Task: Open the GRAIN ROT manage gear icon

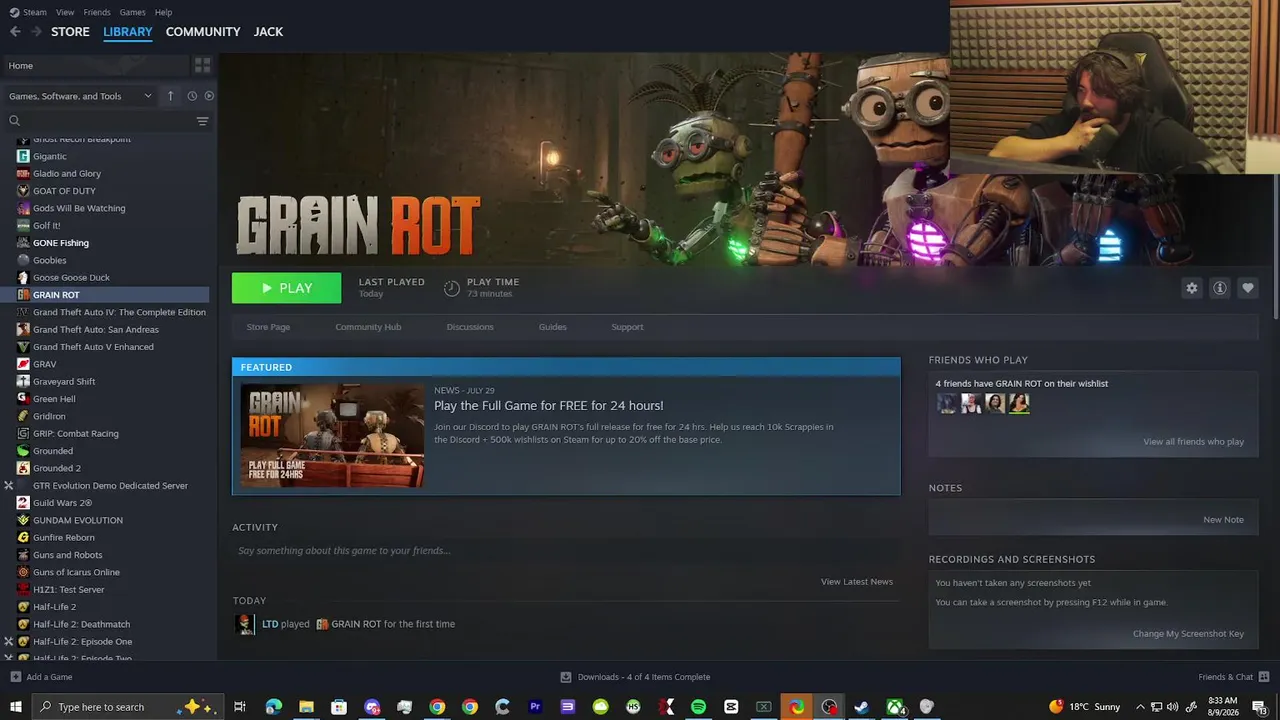Action: 1191,288
